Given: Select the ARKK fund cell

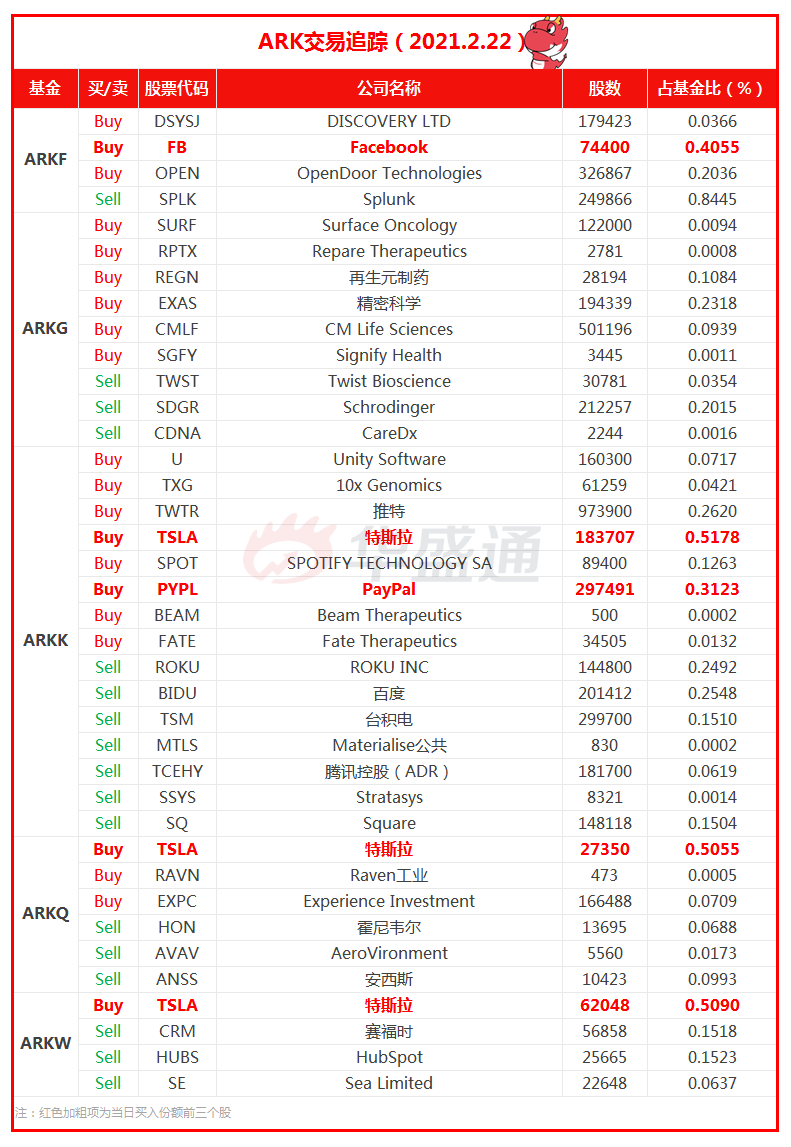Looking at the screenshot, I should coord(45,641).
